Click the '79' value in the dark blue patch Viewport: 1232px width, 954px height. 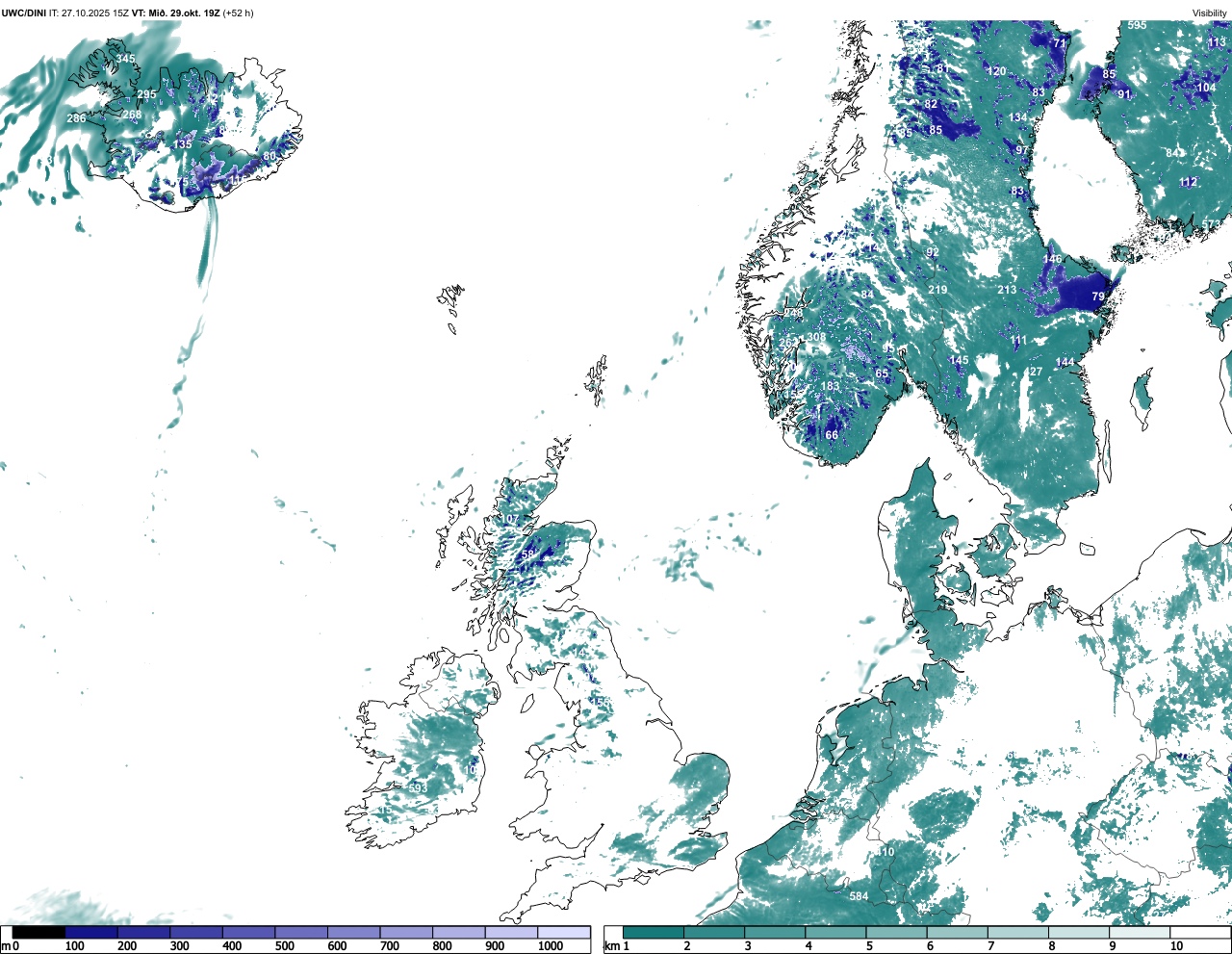[1098, 297]
